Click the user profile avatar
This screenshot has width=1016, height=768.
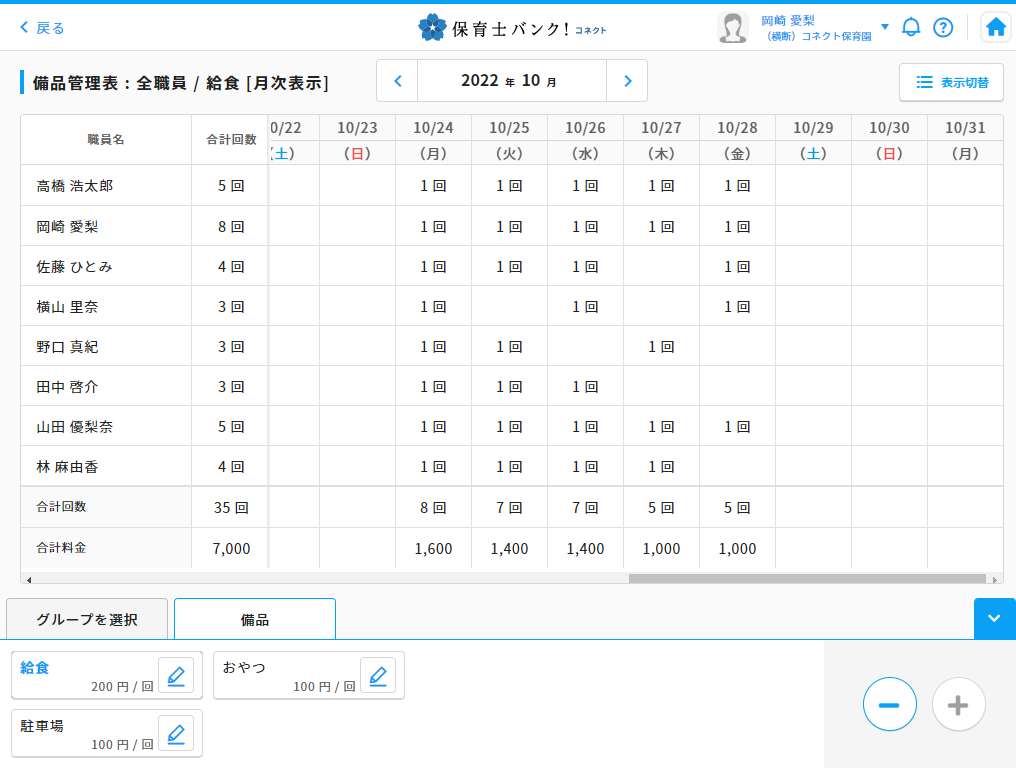pyautogui.click(x=732, y=28)
